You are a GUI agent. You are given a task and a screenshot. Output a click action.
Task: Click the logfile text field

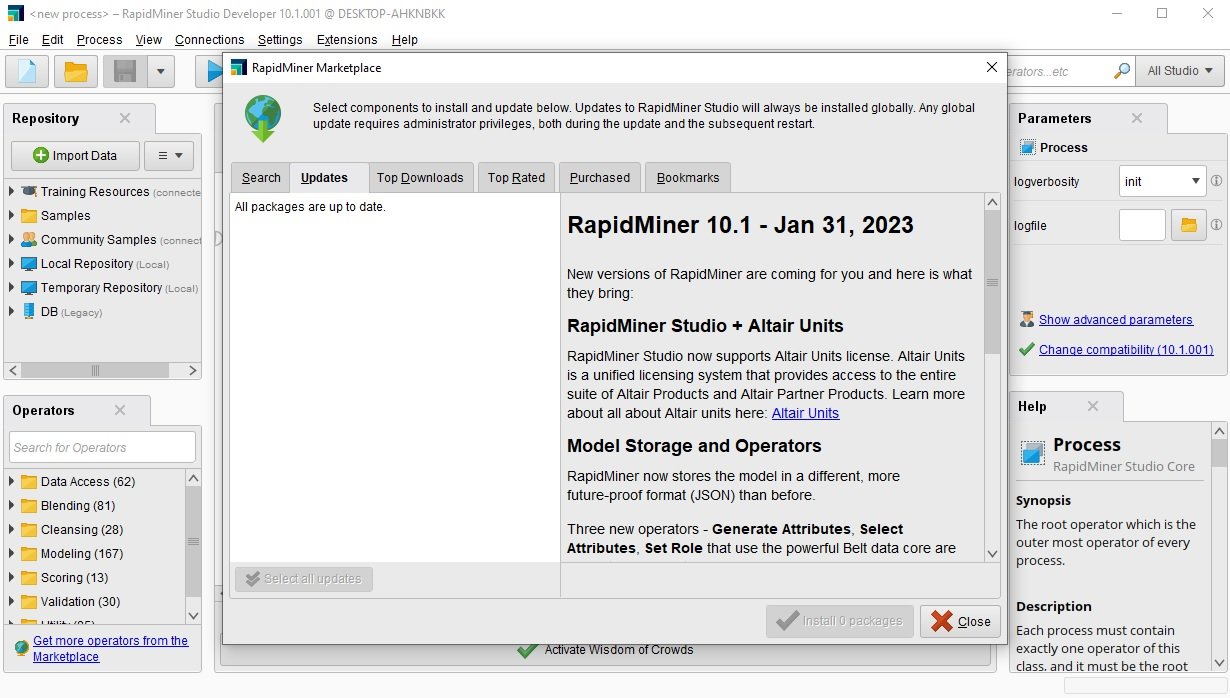[x=1142, y=225]
